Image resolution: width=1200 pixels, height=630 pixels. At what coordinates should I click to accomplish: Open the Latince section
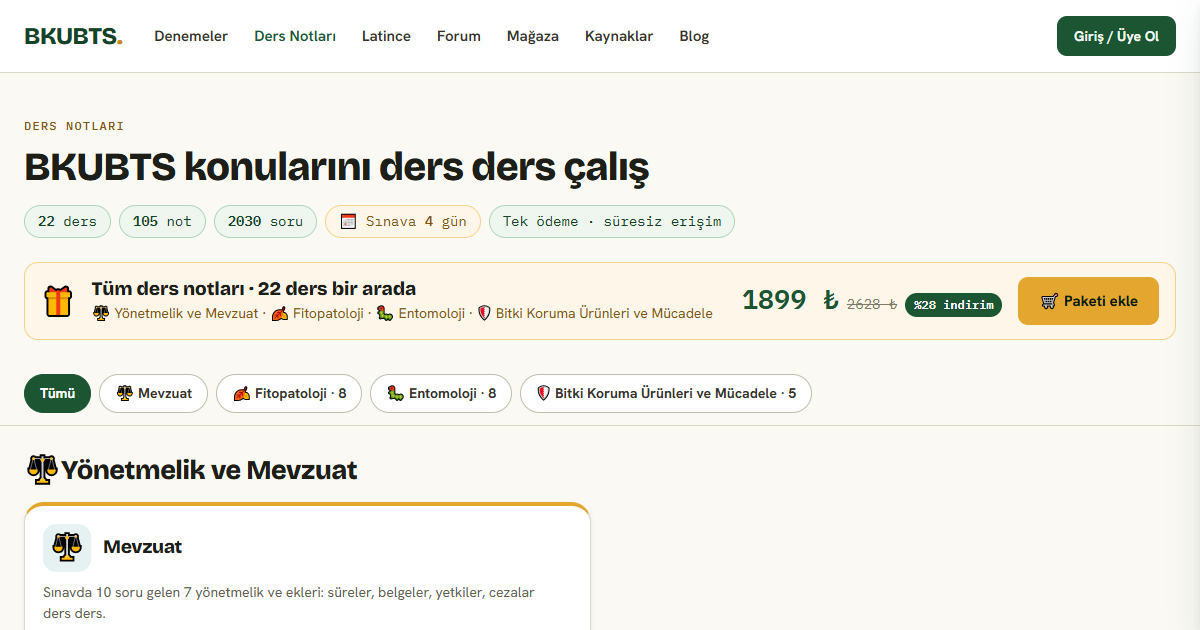point(386,36)
